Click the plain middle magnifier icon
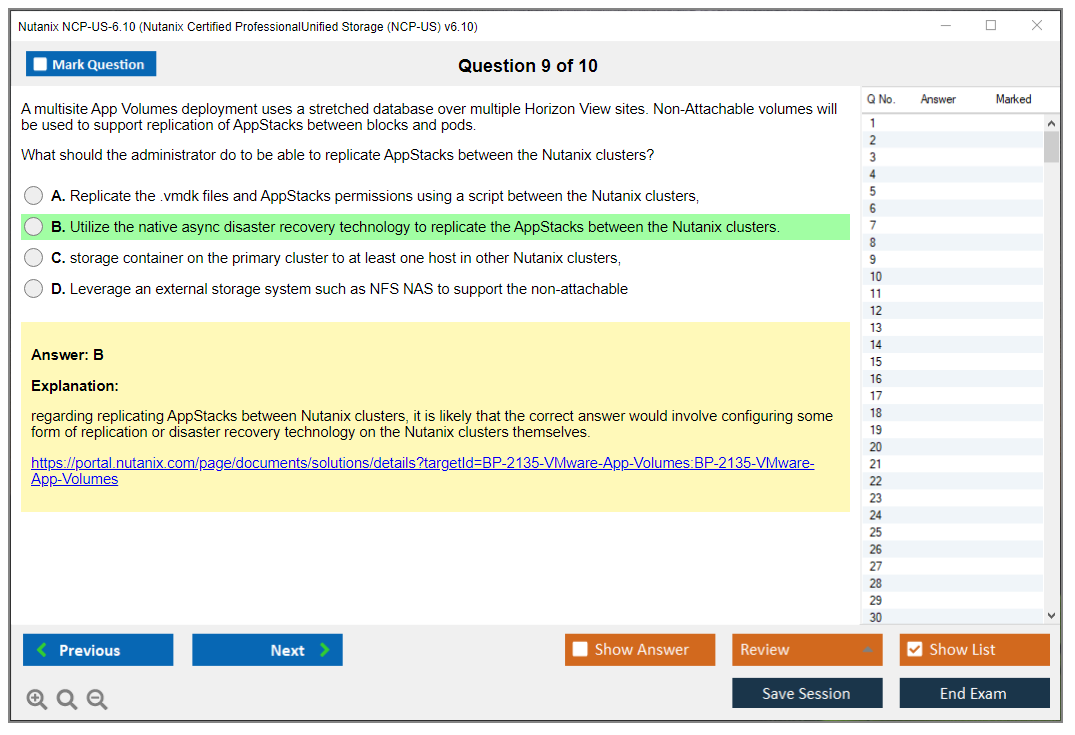 point(67,699)
